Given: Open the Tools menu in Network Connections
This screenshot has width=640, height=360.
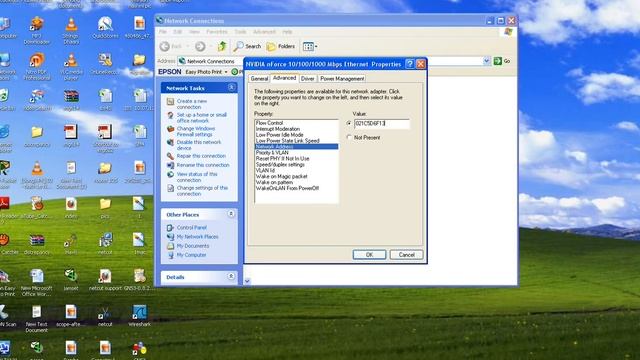Looking at the screenshot, I should [240, 32].
